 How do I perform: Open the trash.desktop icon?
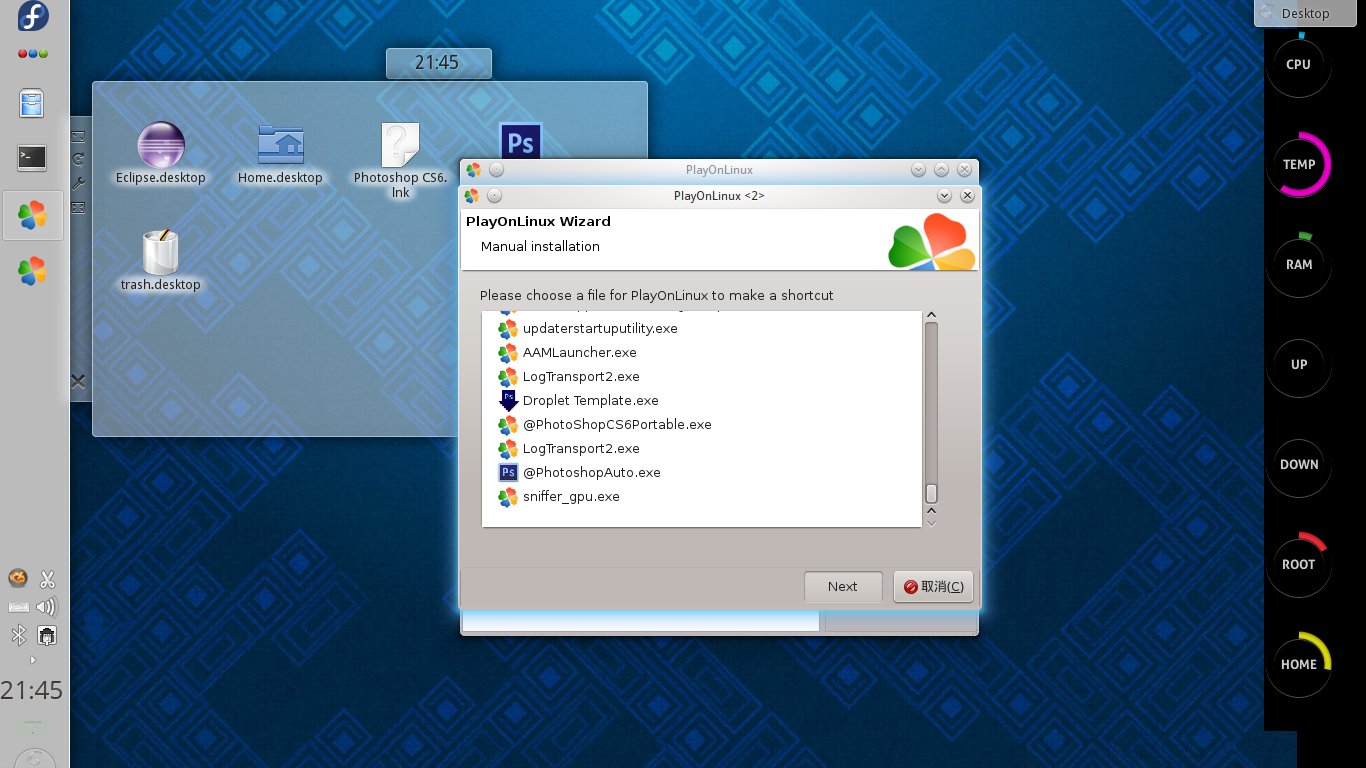(x=161, y=261)
